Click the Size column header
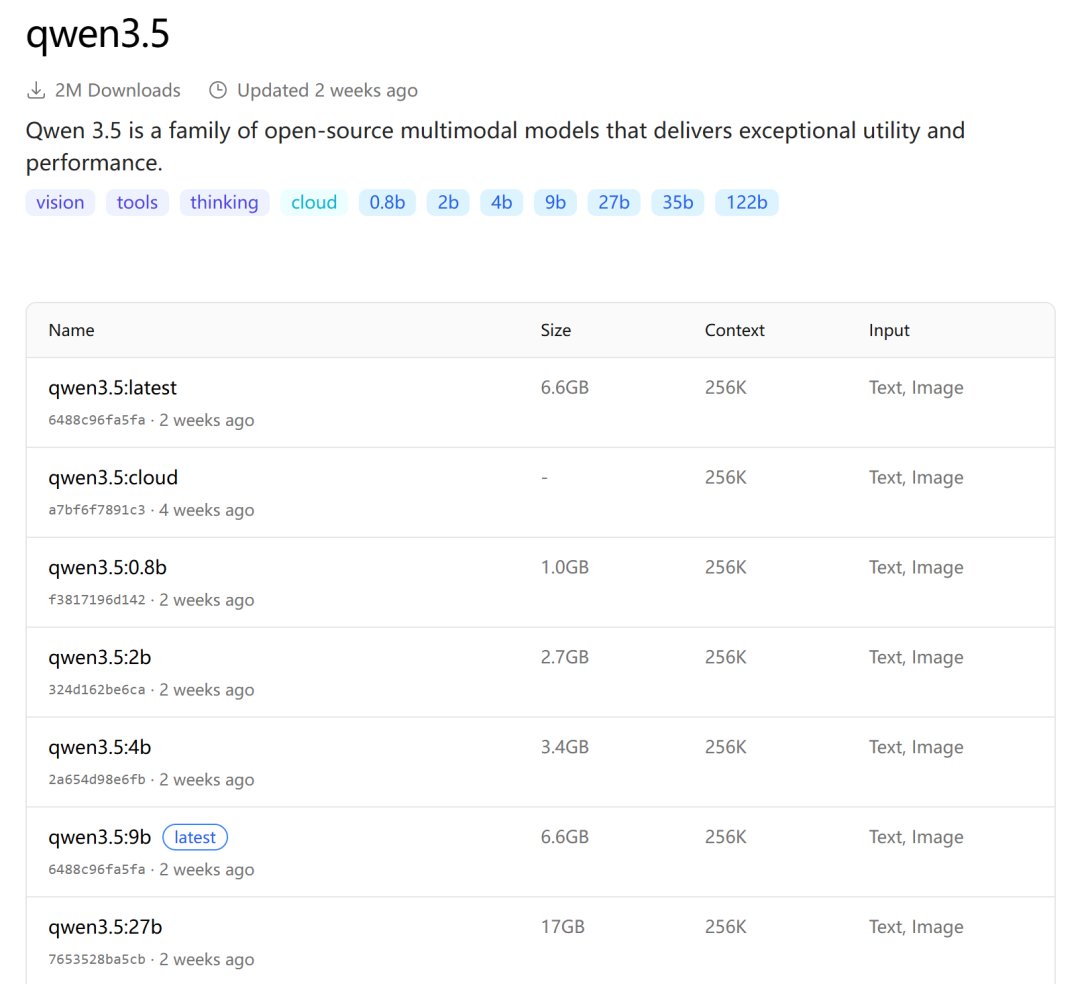Image resolution: width=1080 pixels, height=984 pixels. click(556, 330)
